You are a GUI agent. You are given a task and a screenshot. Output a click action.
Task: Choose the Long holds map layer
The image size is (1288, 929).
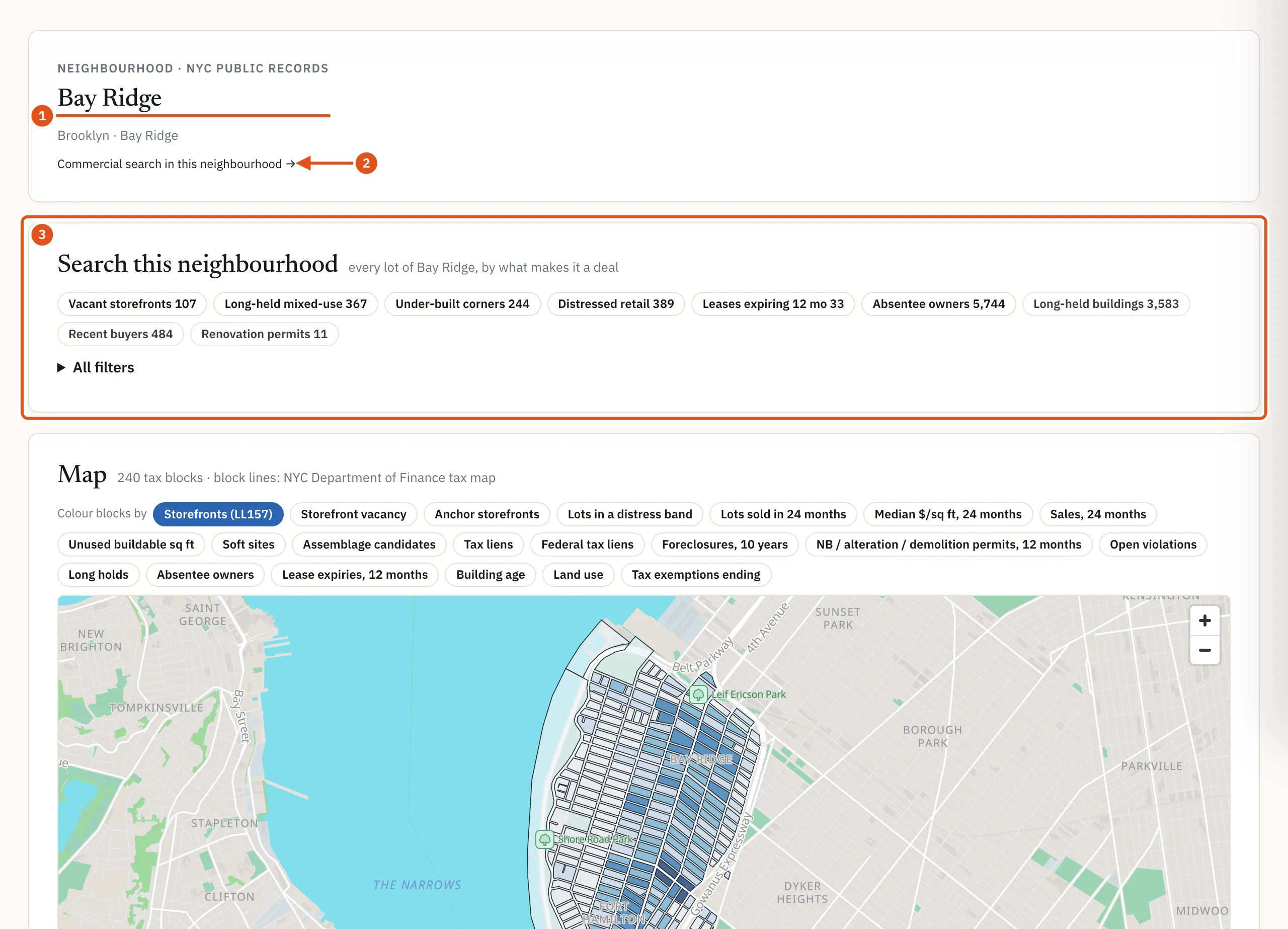coord(98,574)
